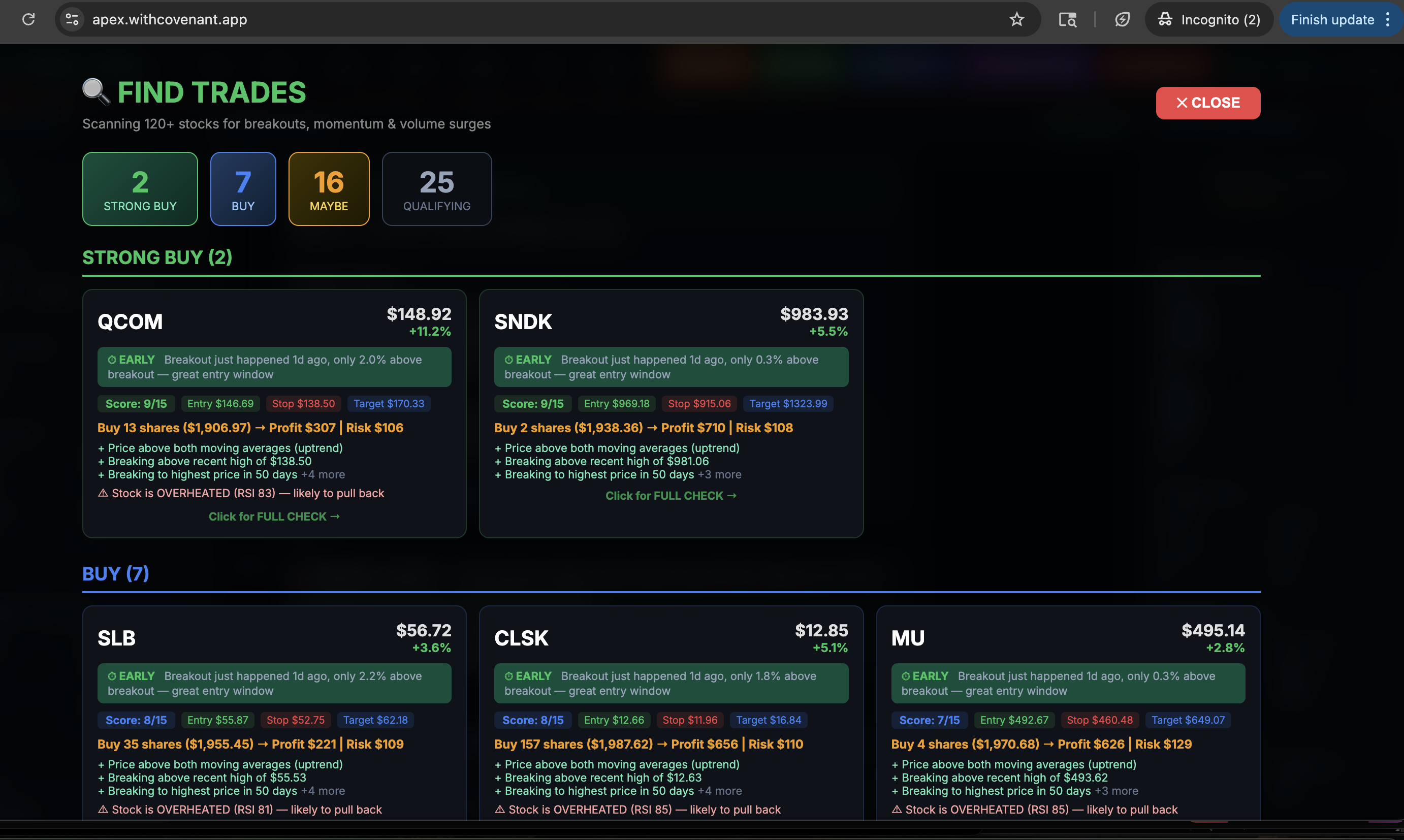The height and width of the screenshot is (840, 1404).
Task: Open QCOM's Click for FULL CHECK link
Action: pyautogui.click(x=274, y=516)
